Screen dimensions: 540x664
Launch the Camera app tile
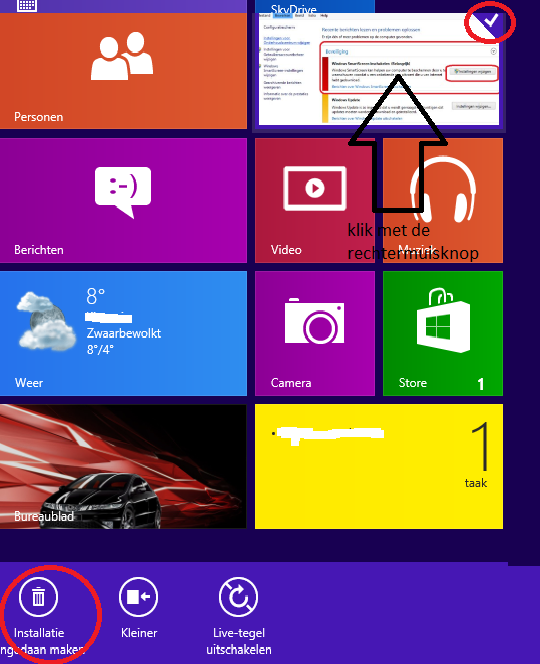[315, 333]
